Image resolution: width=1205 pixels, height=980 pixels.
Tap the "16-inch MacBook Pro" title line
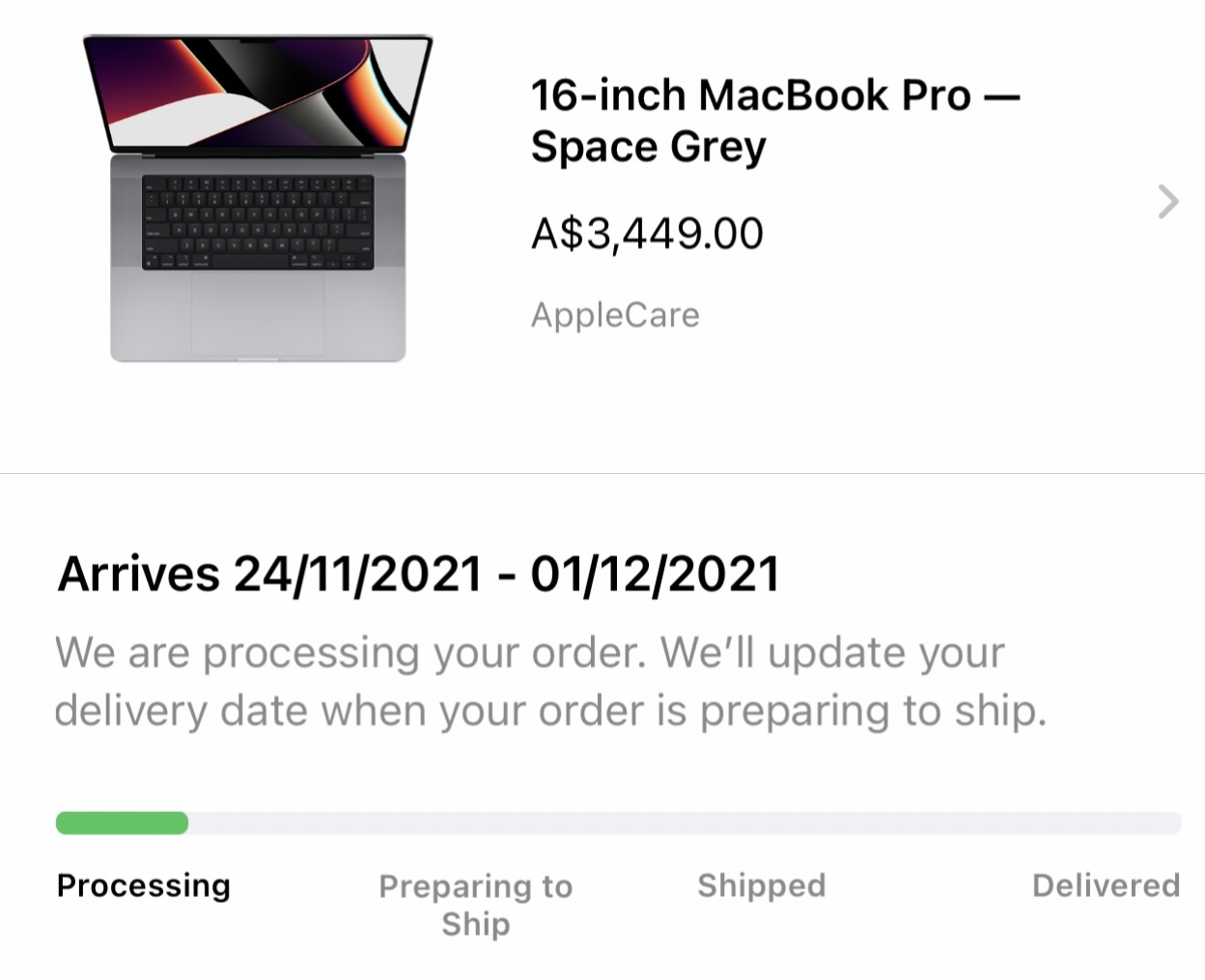point(750,96)
